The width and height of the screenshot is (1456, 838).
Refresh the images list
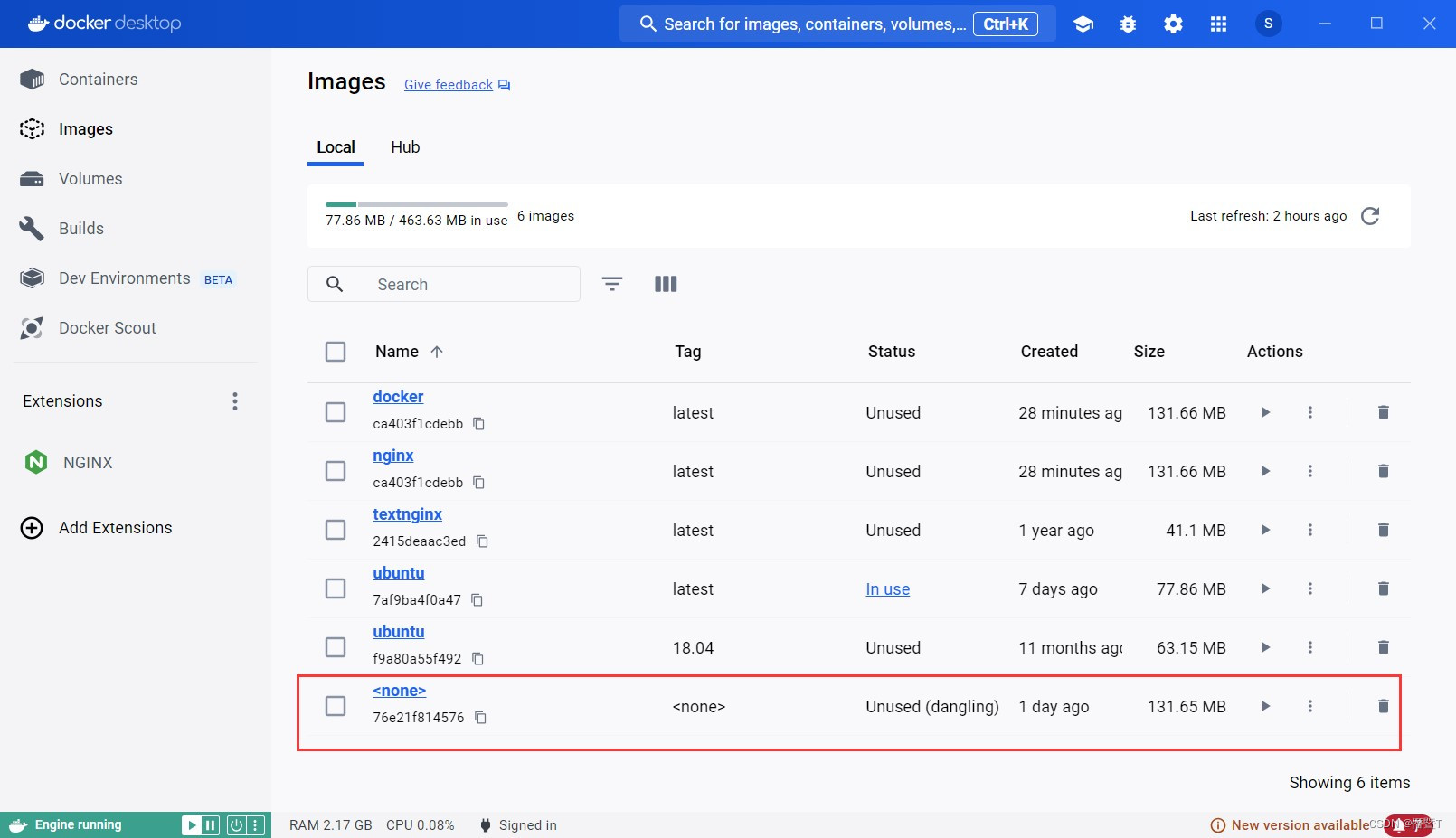pyautogui.click(x=1370, y=216)
